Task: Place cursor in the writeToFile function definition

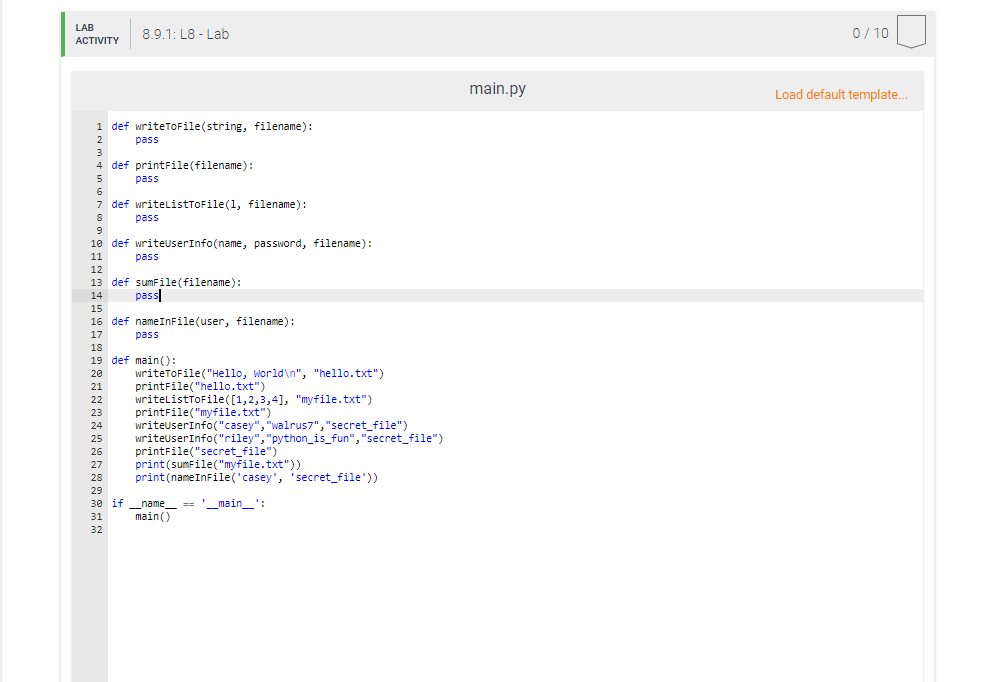Action: point(213,126)
